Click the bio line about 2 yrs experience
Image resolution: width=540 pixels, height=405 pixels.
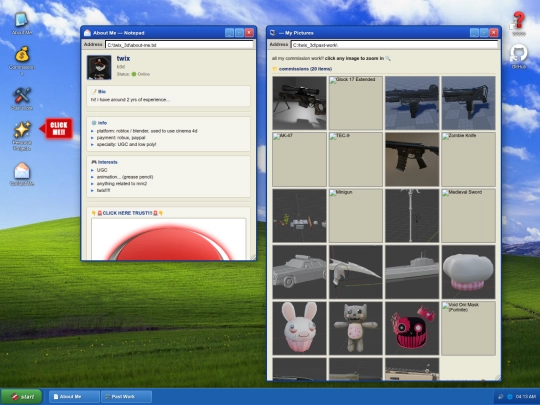click(130, 100)
